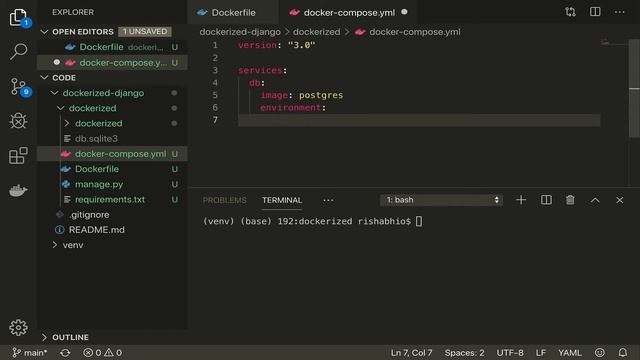Click docker-compose.yml breadcrumb segment
Image resolution: width=640 pixels, height=360 pixels.
tap(415, 32)
